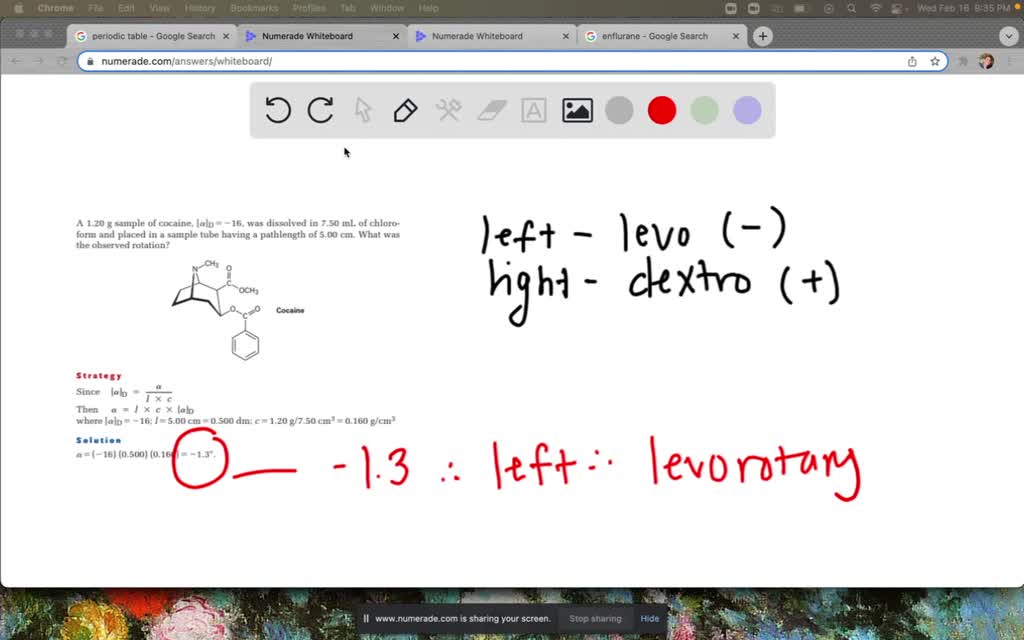The image size is (1024, 640).
Task: Select the Redo tool on whiteboard toolbar
Action: pyautogui.click(x=320, y=110)
